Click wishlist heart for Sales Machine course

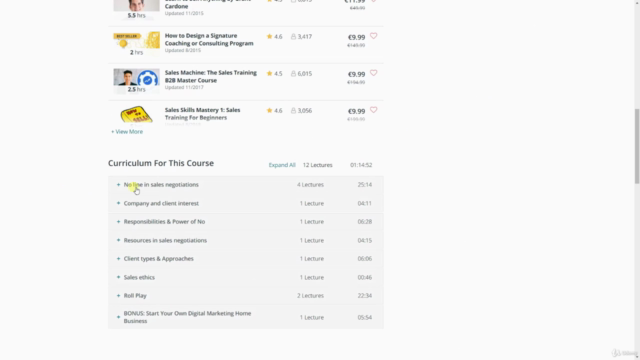tap(373, 73)
